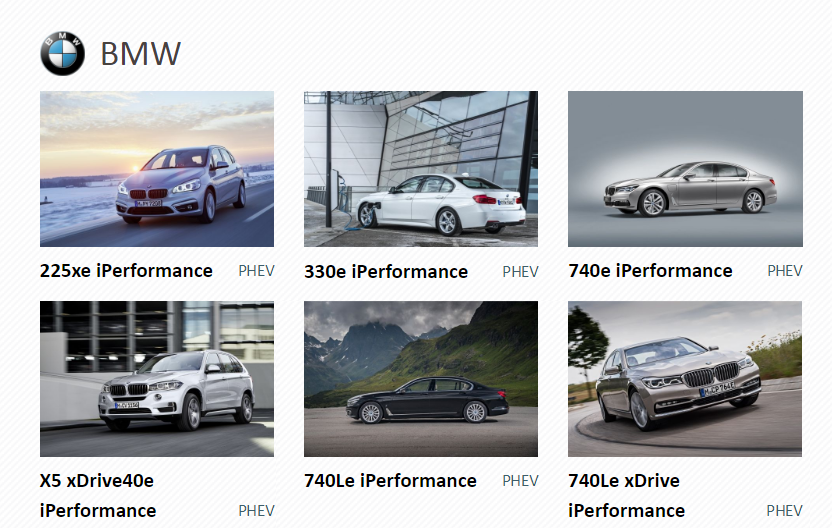Open the white X5 xDrive40e photo
The width and height of the screenshot is (832, 528).
click(157, 379)
